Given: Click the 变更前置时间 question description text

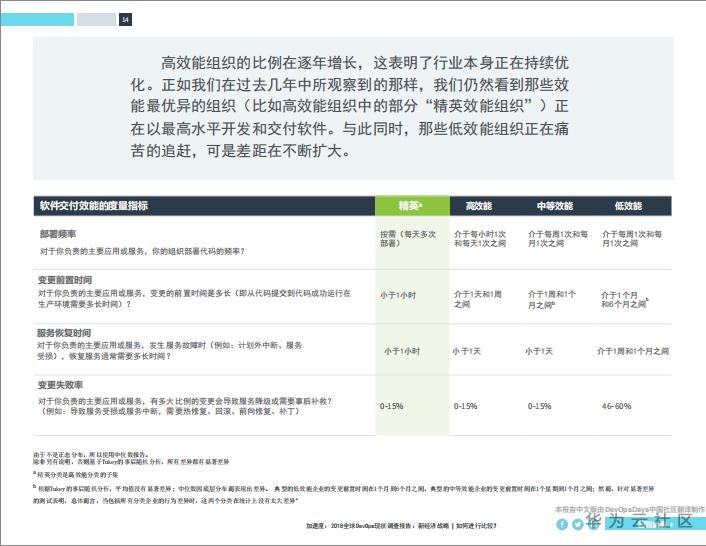Looking at the screenshot, I should (194, 298).
